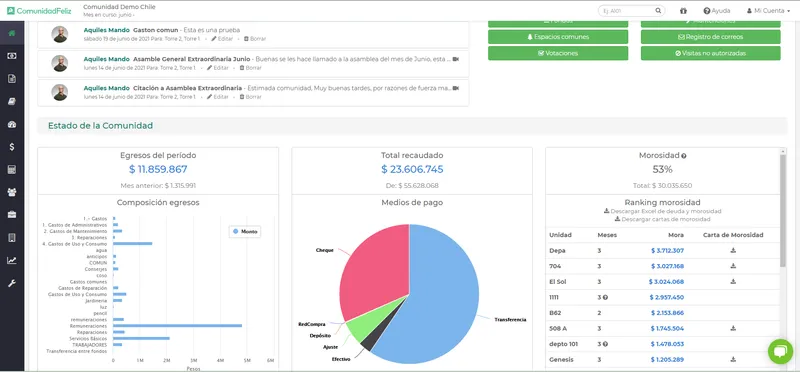This screenshot has height=372, width=800.
Task: Download morosidad letter for unit El Sol
Action: (733, 281)
